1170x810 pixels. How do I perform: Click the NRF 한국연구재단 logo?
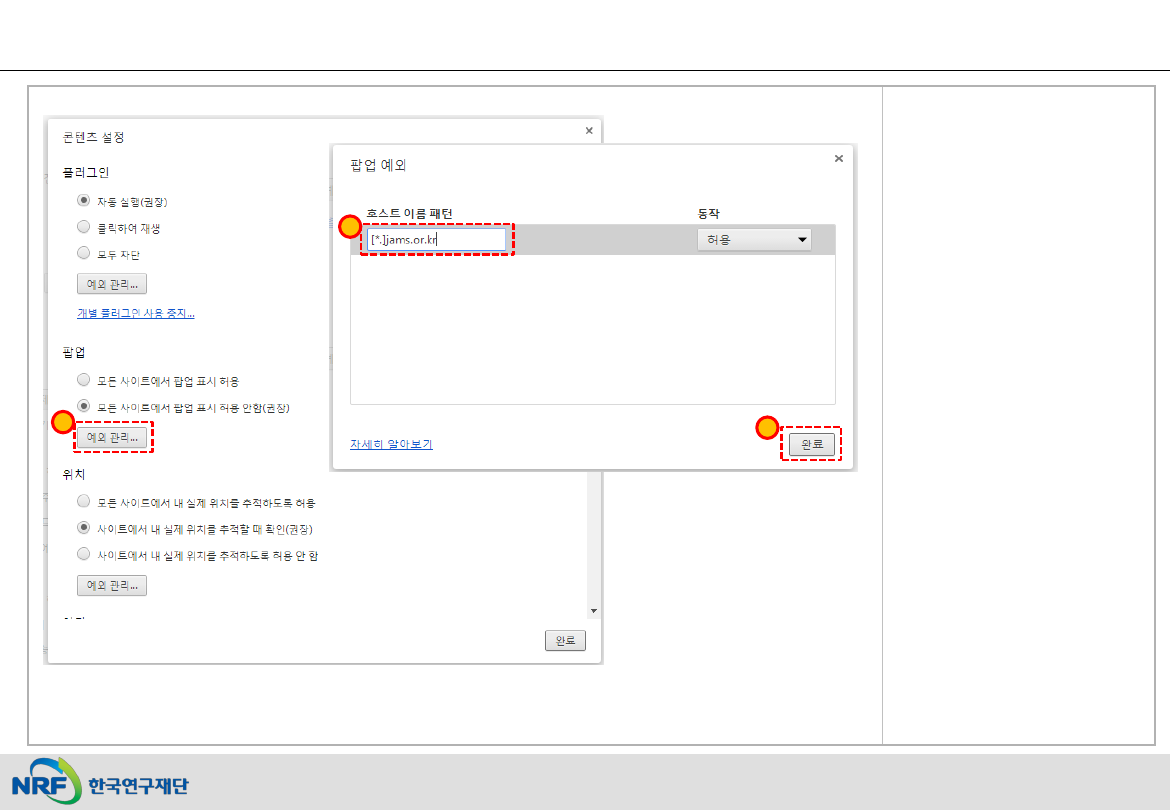[100, 784]
